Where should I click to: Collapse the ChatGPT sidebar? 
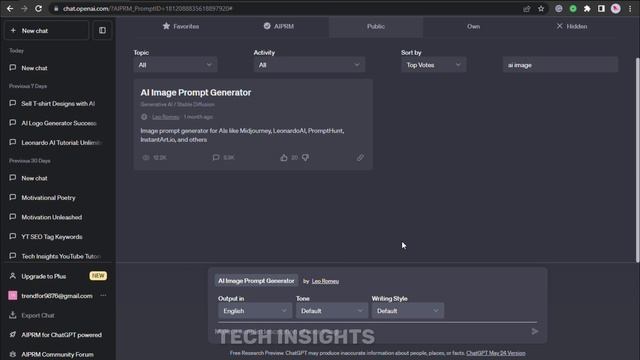click(x=102, y=30)
